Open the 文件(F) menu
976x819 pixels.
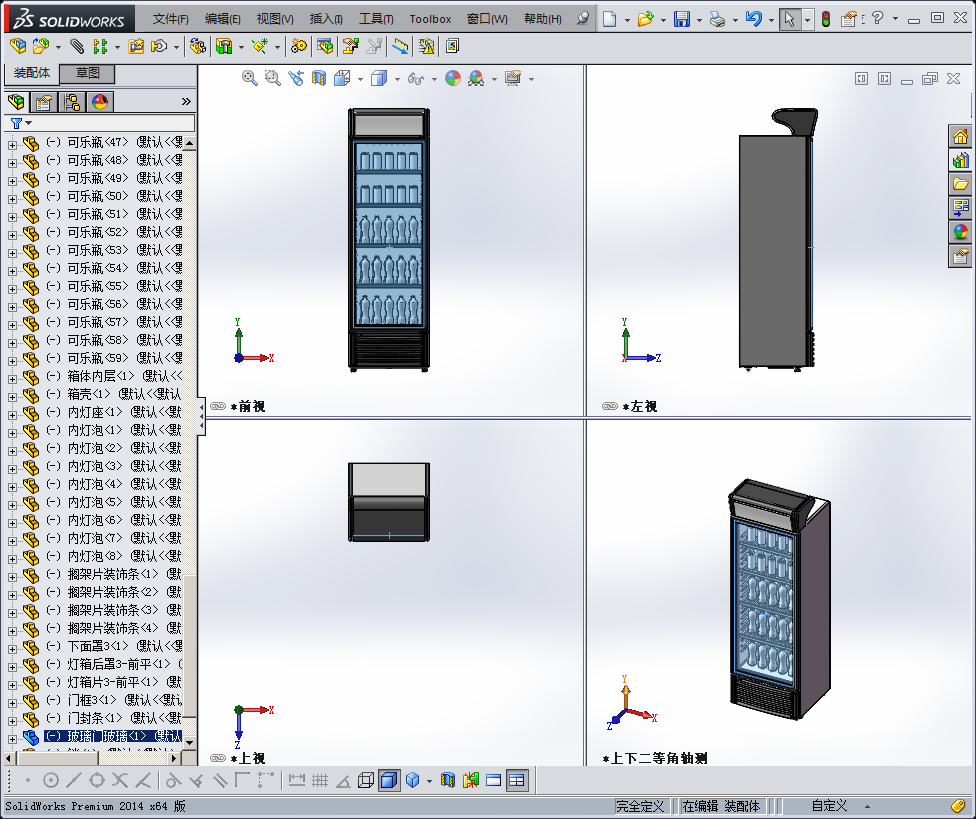click(171, 19)
